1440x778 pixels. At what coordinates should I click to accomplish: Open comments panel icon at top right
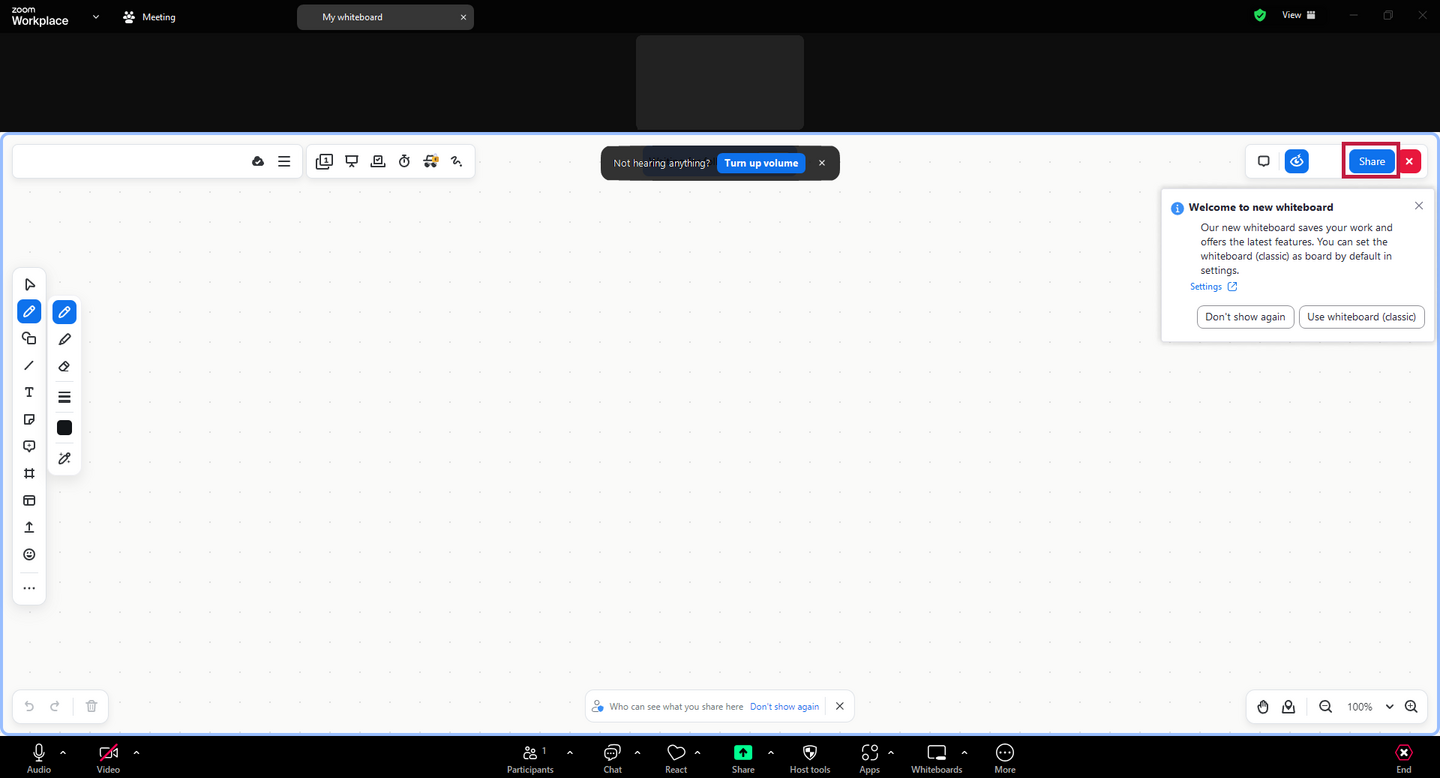coord(1264,161)
